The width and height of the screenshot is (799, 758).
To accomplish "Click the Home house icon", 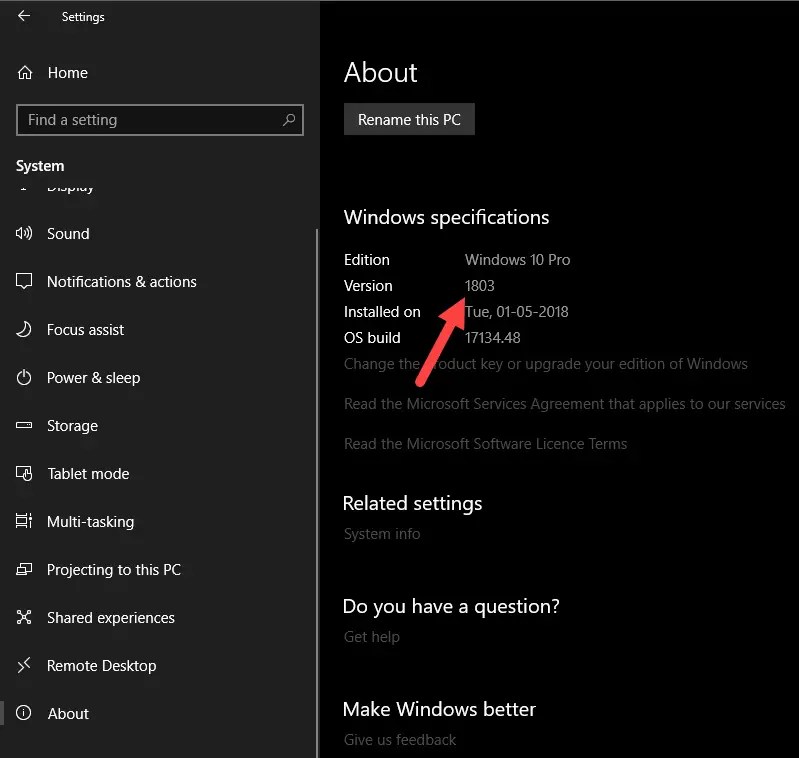I will click(x=24, y=73).
